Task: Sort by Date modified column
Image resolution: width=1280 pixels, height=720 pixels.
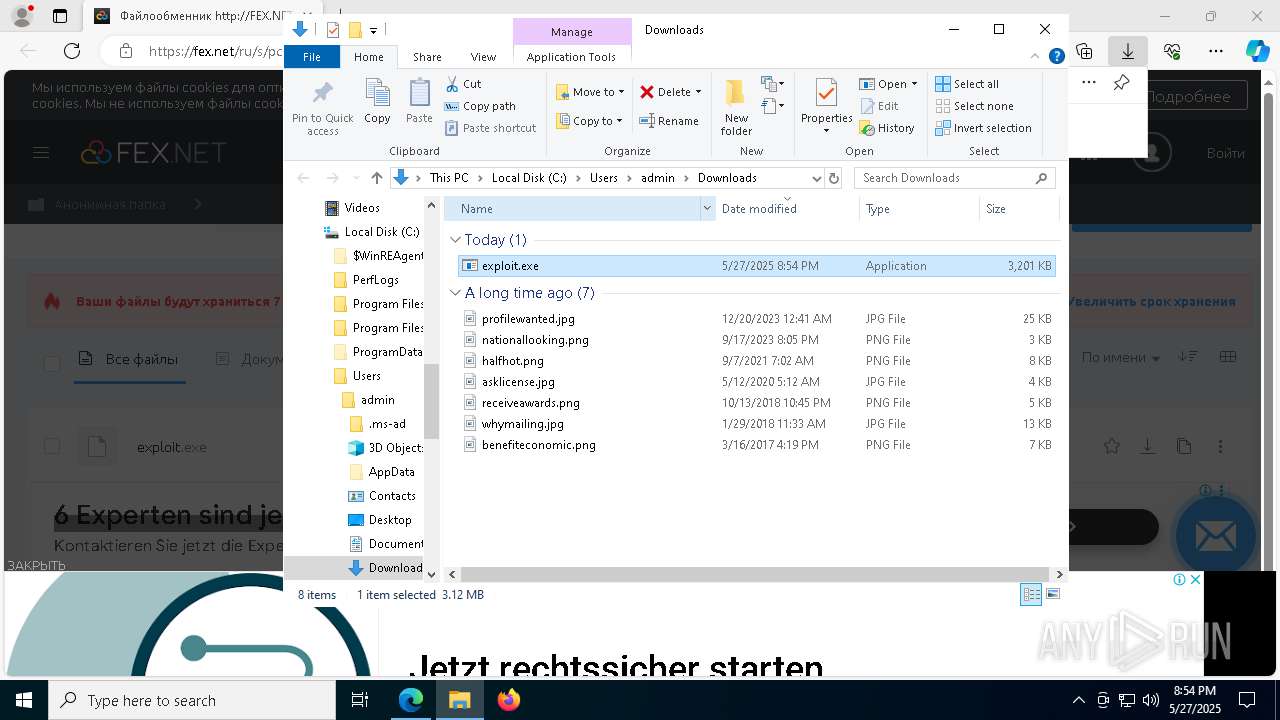Action: pos(787,209)
